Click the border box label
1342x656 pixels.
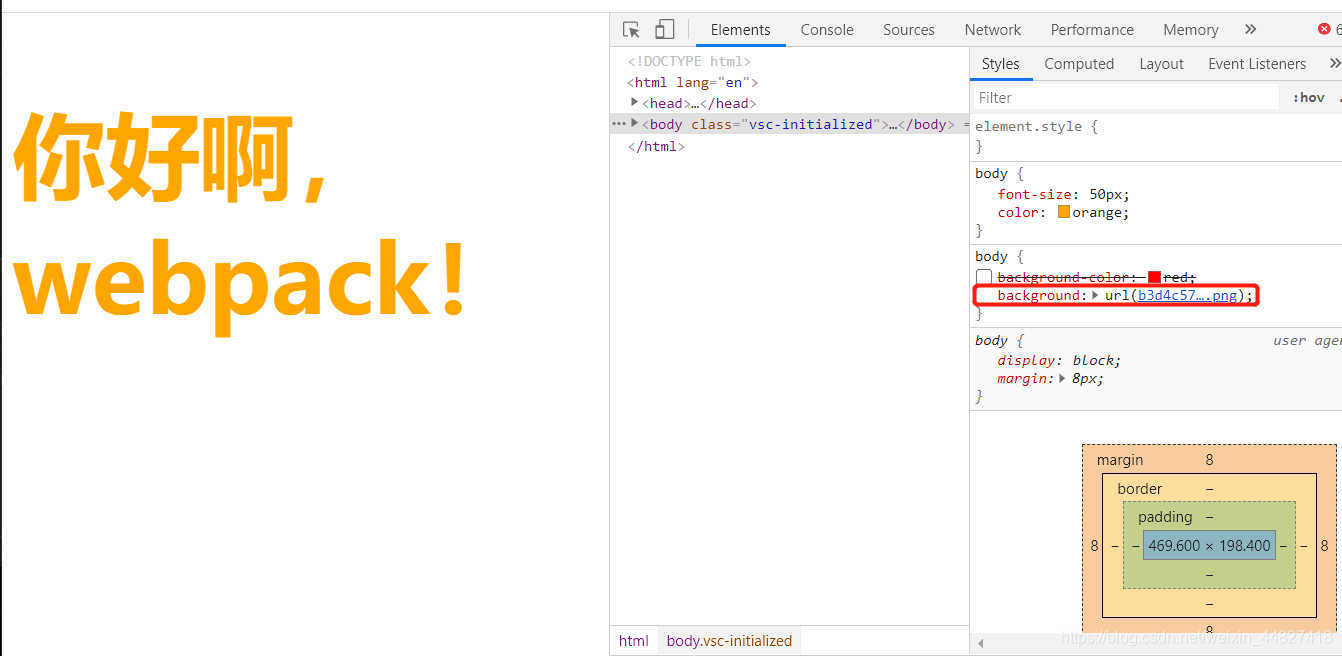pos(1140,489)
